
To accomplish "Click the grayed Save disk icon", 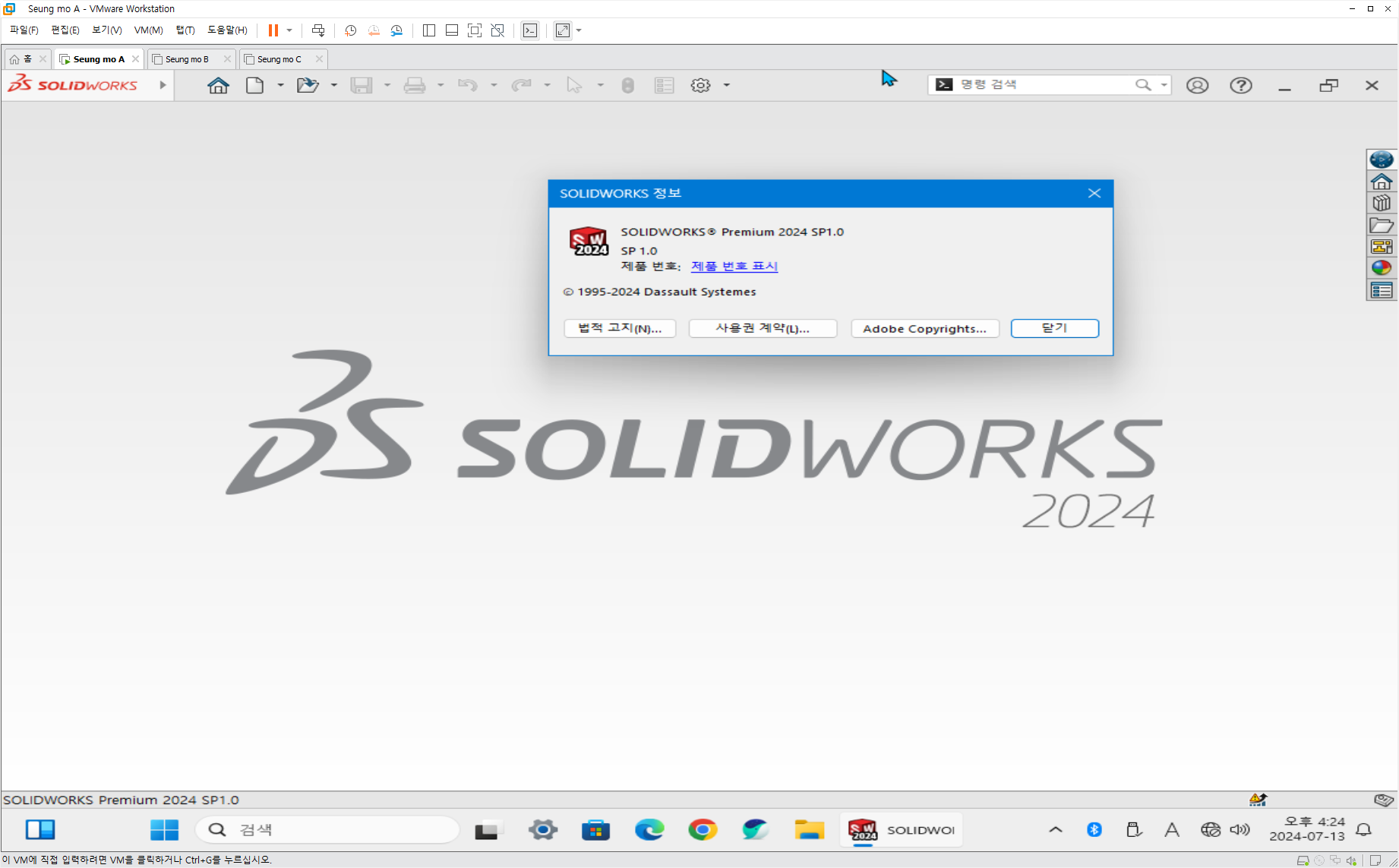I will pyautogui.click(x=362, y=85).
